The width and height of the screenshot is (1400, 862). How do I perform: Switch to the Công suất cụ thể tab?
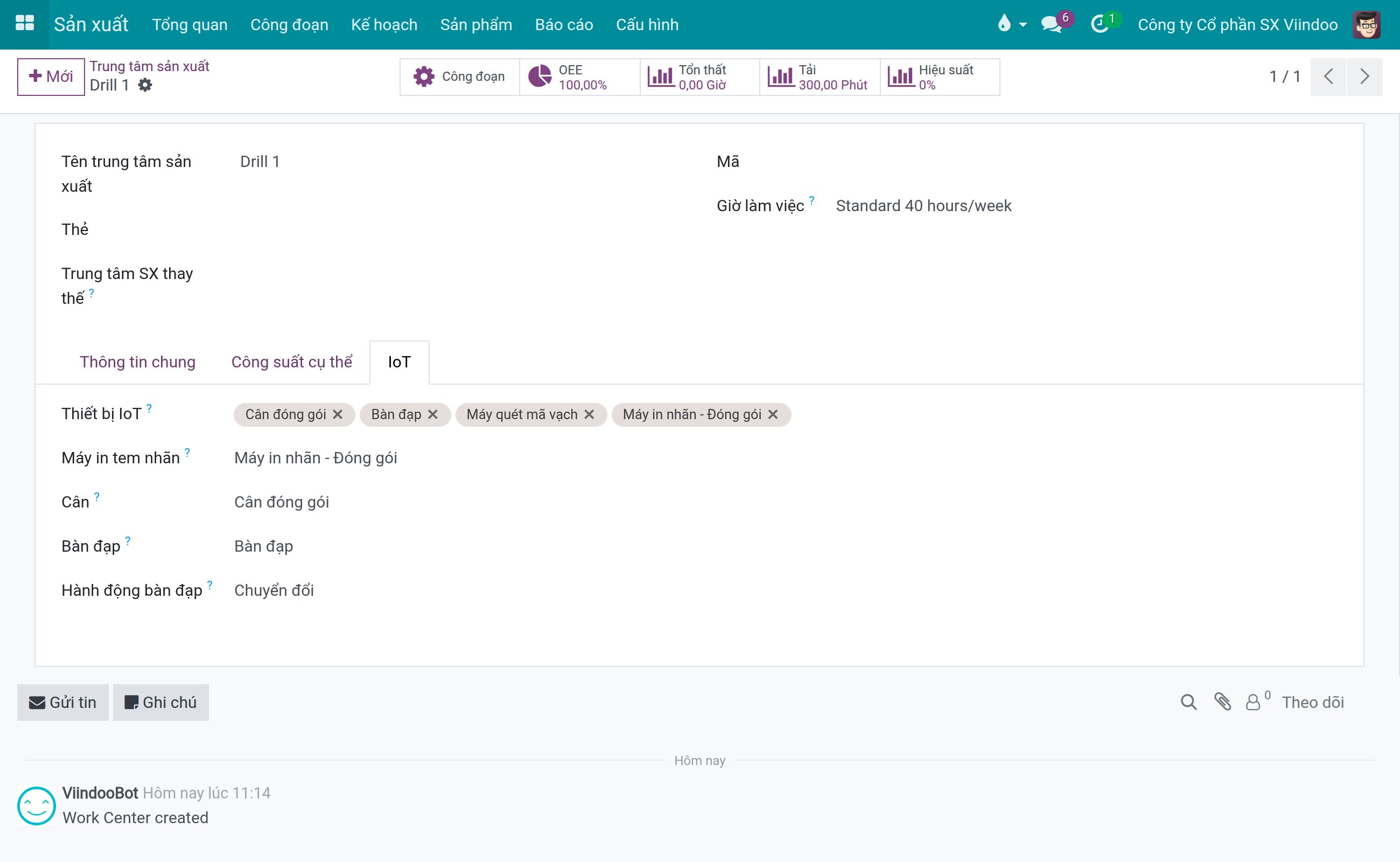292,363
